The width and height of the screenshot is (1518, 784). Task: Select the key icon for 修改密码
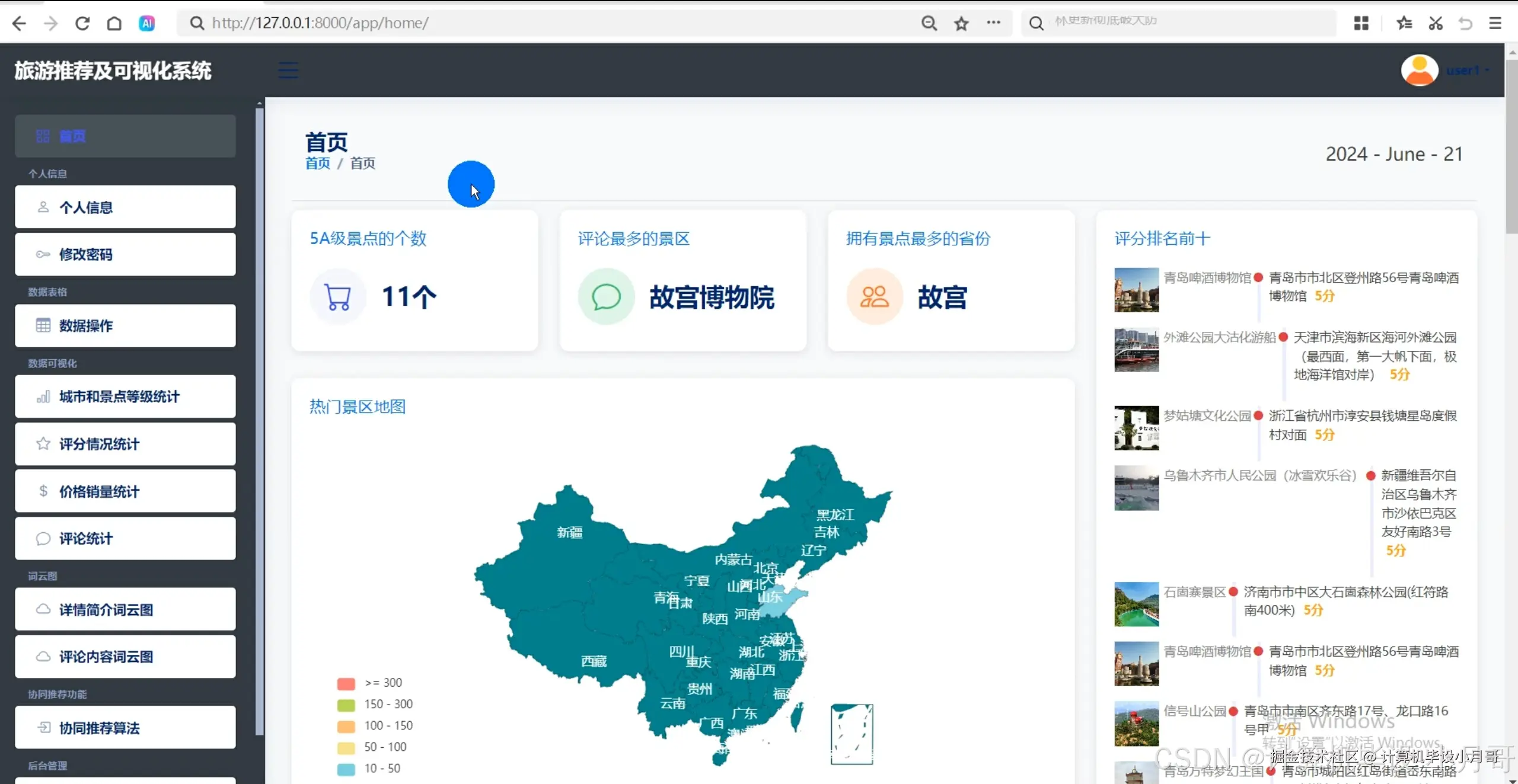43,254
